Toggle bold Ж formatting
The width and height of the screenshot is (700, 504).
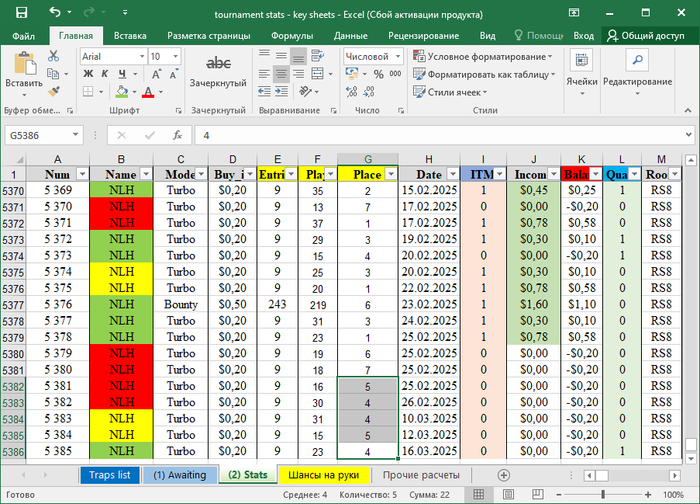pyautogui.click(x=88, y=74)
